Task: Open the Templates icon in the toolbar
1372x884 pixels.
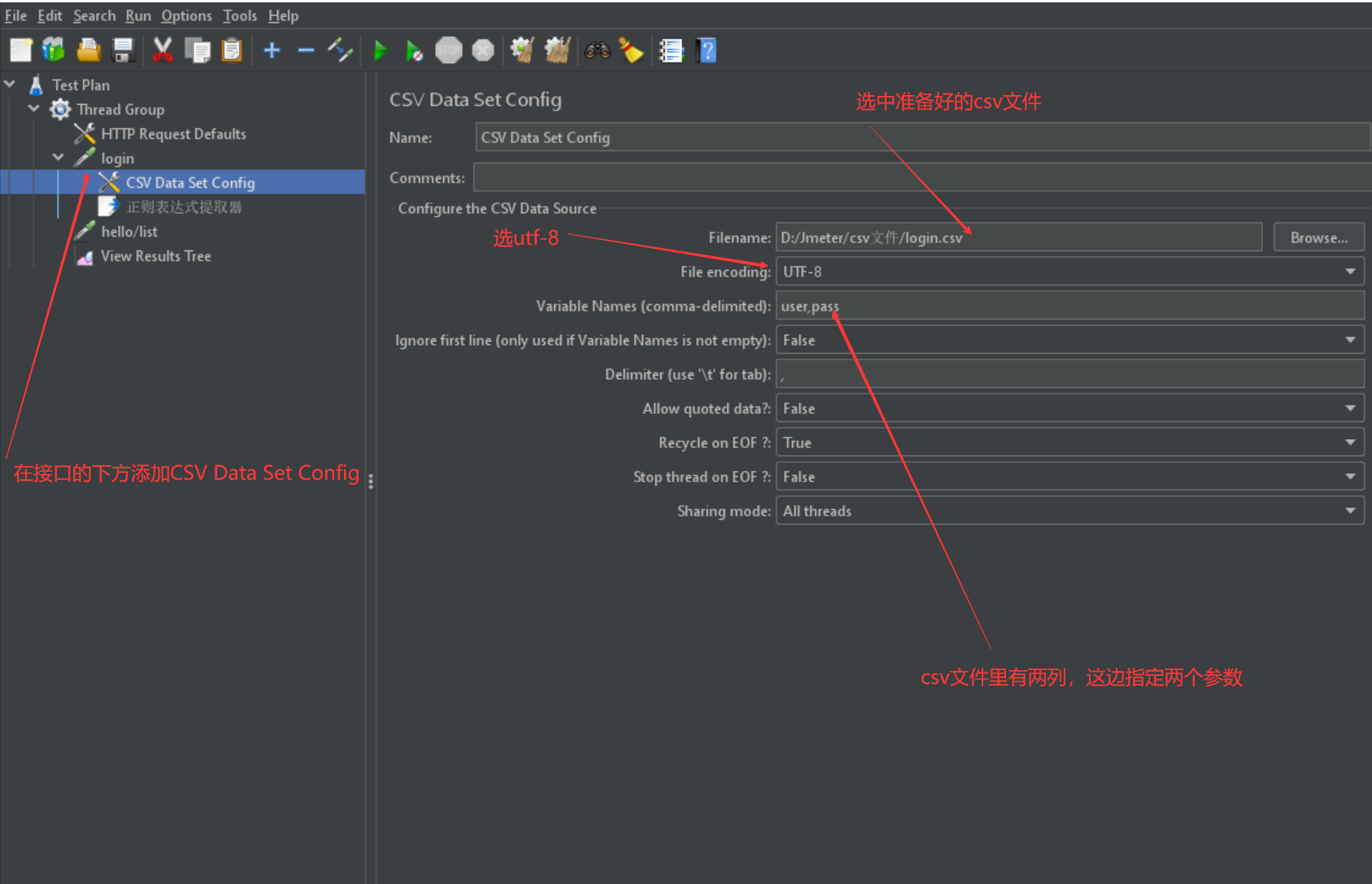Action: click(x=54, y=50)
